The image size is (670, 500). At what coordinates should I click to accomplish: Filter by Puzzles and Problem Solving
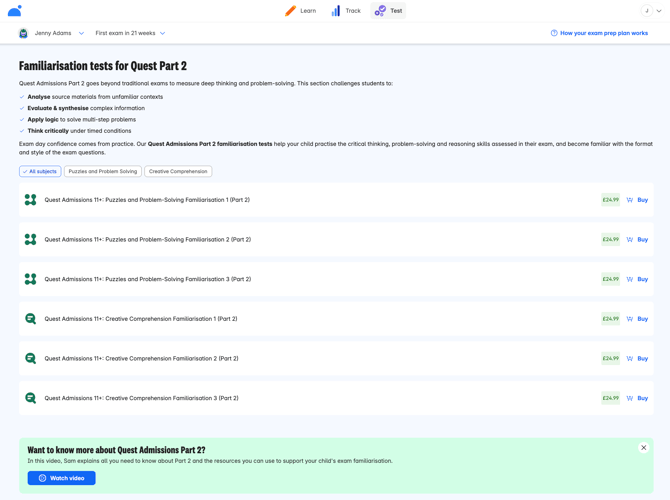102,171
